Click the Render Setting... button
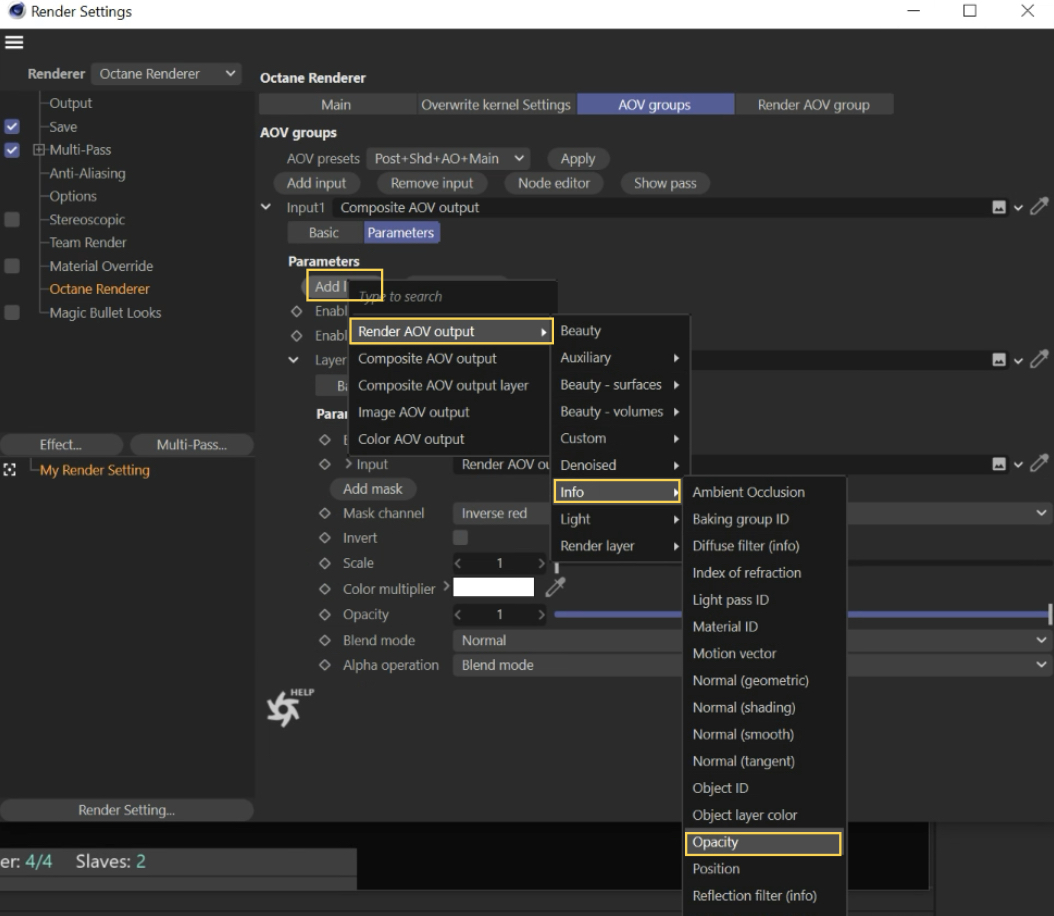This screenshot has height=916, width=1054. 126,810
